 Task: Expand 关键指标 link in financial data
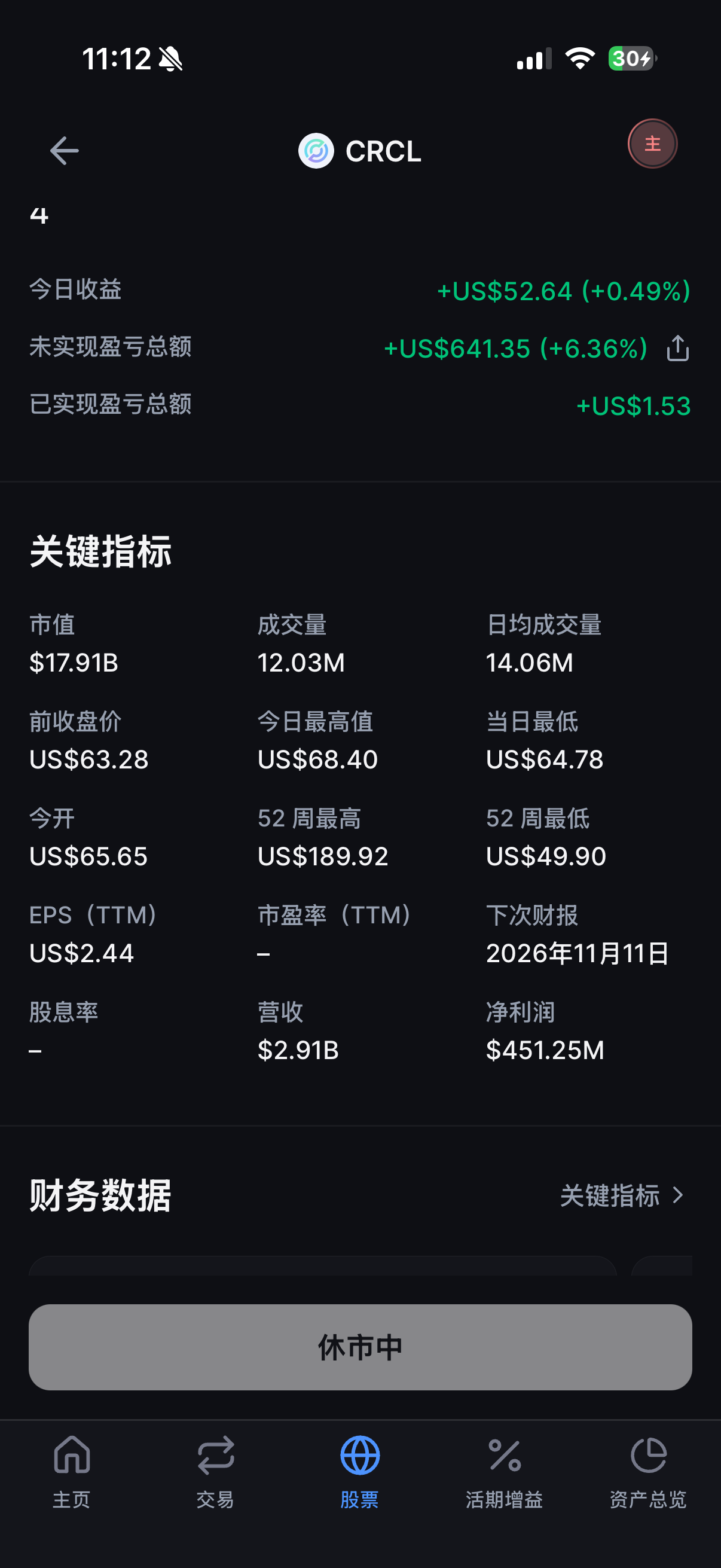coord(610,1195)
